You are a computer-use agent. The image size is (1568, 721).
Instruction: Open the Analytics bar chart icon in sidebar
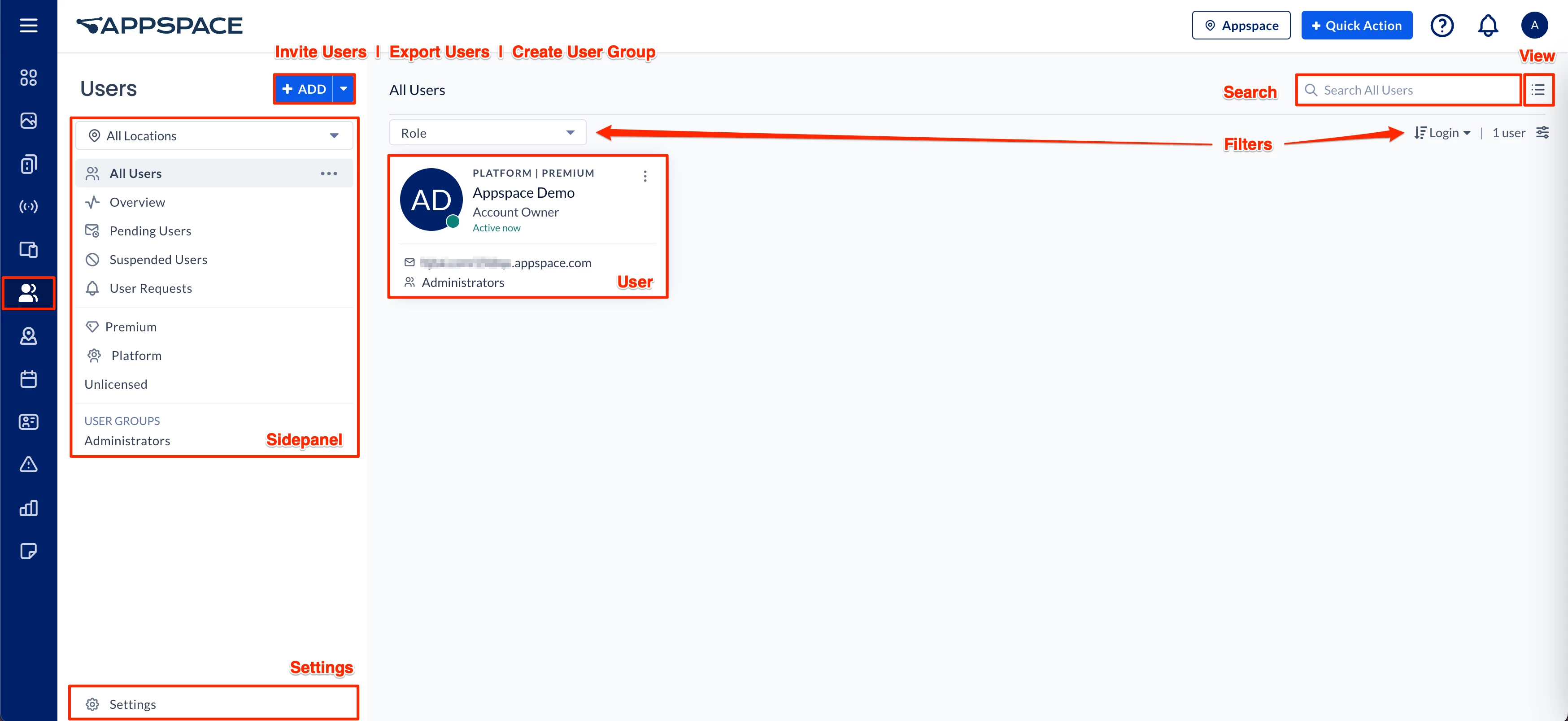click(28, 508)
